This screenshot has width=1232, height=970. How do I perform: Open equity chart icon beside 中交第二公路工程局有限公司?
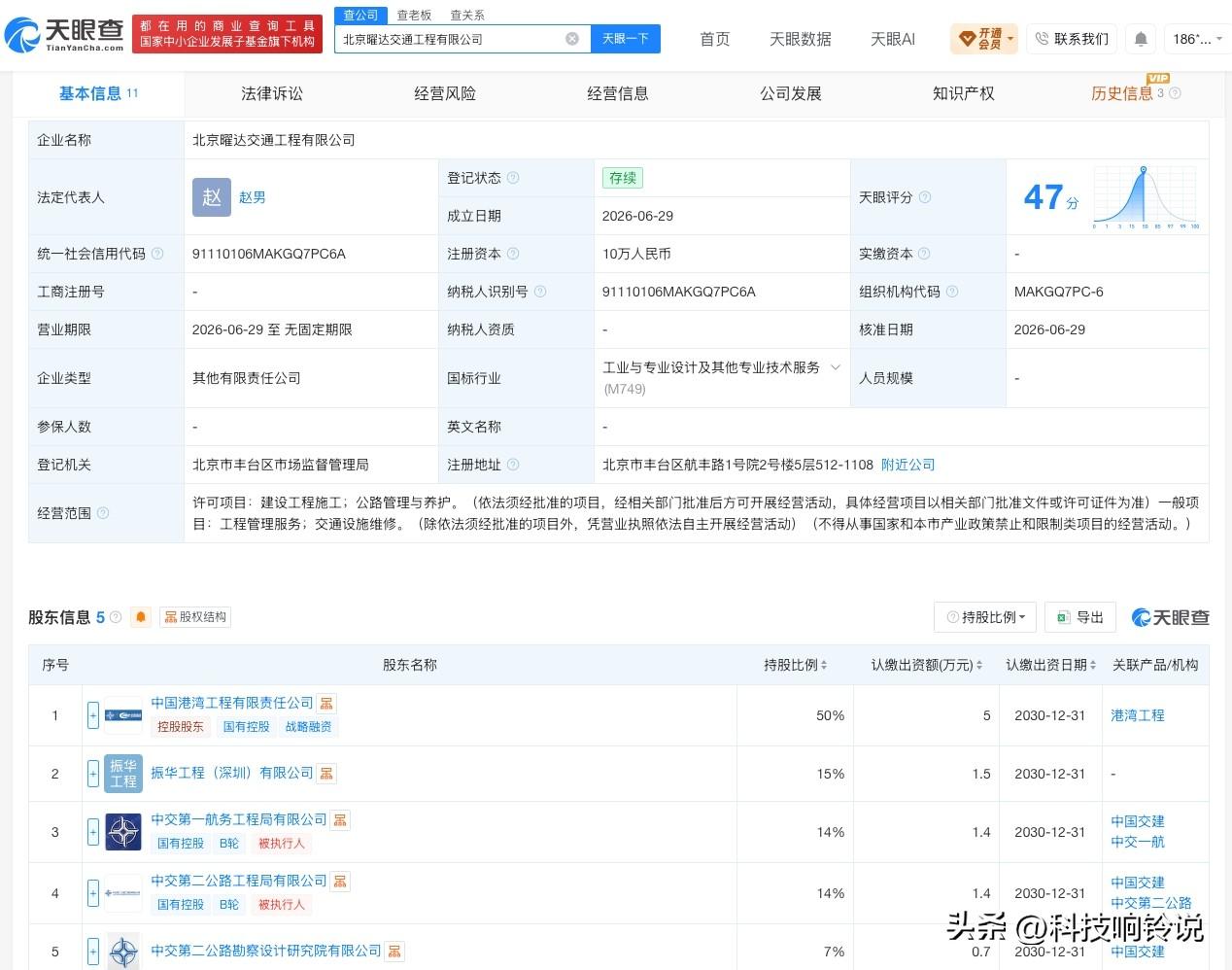click(340, 882)
